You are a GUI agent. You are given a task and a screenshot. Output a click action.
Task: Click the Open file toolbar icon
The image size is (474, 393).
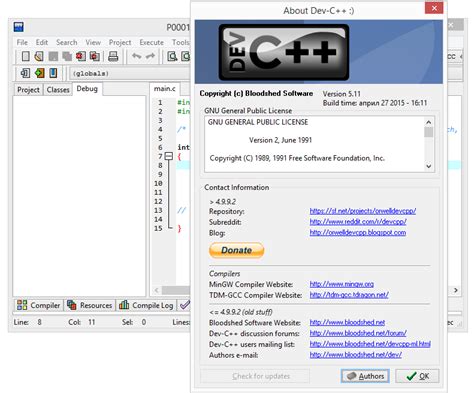[39, 56]
